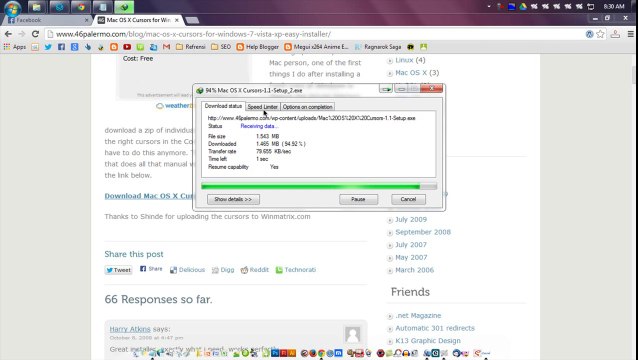Screen dimensions: 638x360
Task: Click the download dialog green arrow button
Action: coord(386,89)
